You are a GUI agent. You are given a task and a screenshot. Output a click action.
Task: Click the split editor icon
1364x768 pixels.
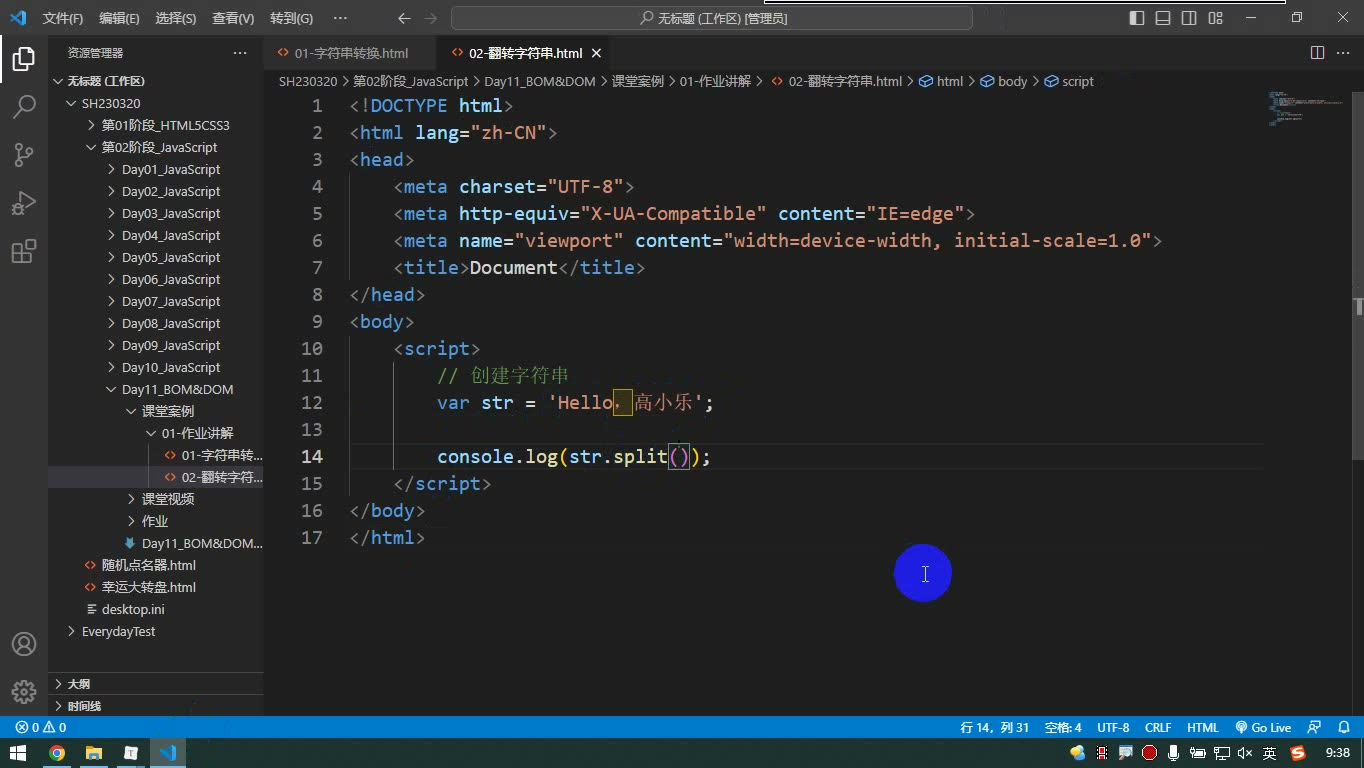coord(1318,53)
